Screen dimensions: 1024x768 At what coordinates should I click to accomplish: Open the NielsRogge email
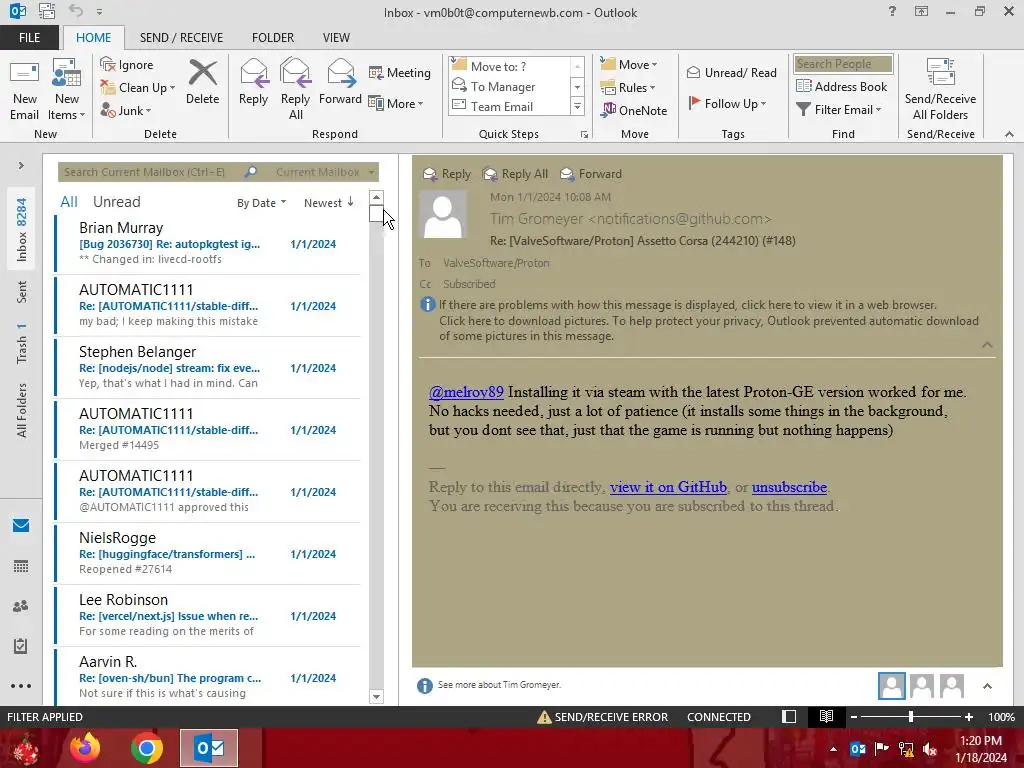(x=208, y=554)
